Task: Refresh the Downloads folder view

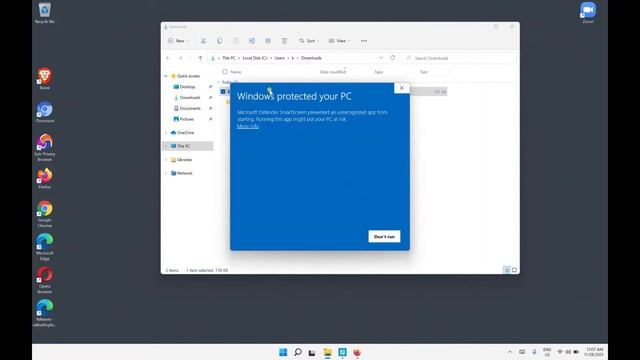Action: click(x=393, y=58)
